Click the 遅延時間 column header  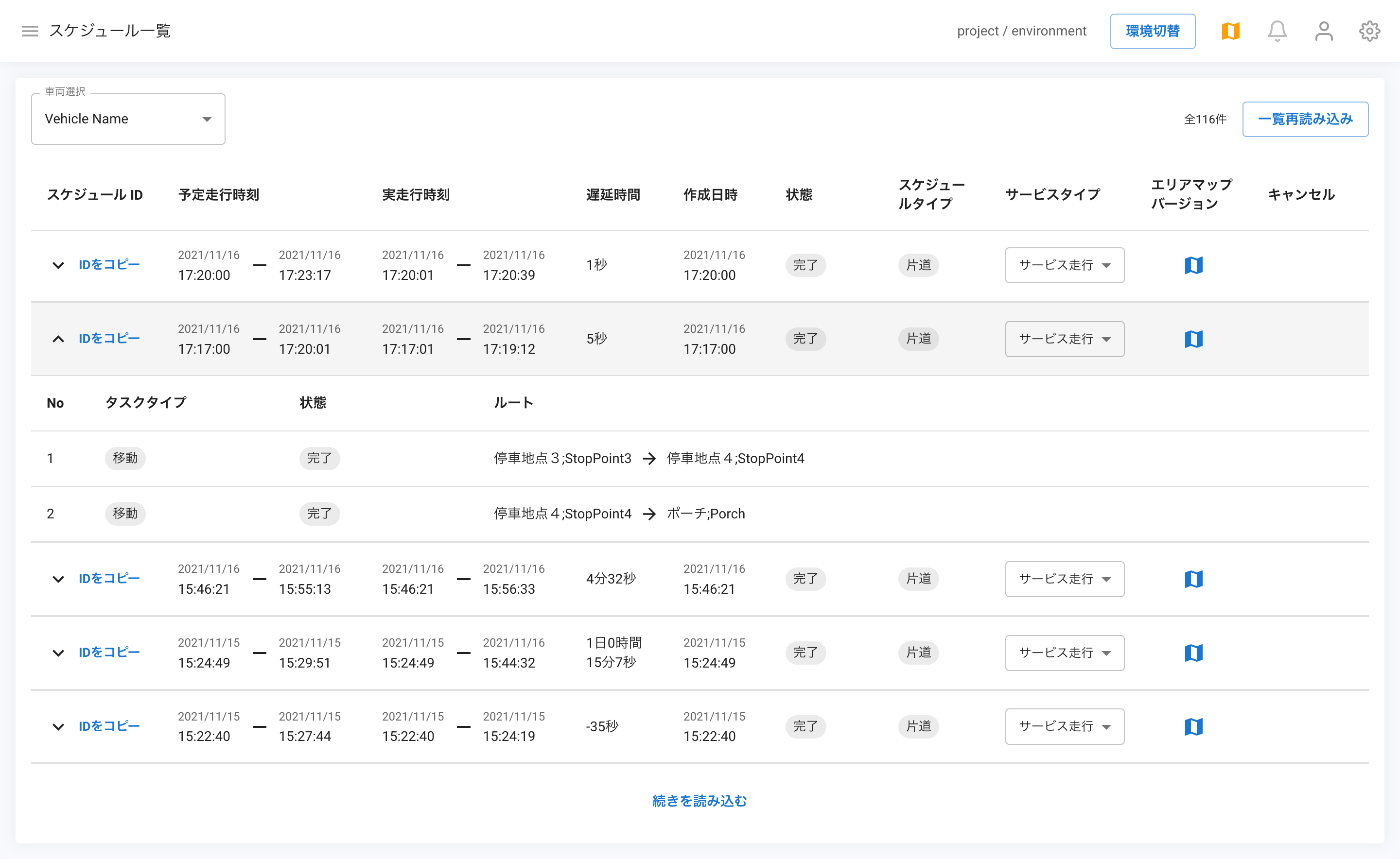613,195
